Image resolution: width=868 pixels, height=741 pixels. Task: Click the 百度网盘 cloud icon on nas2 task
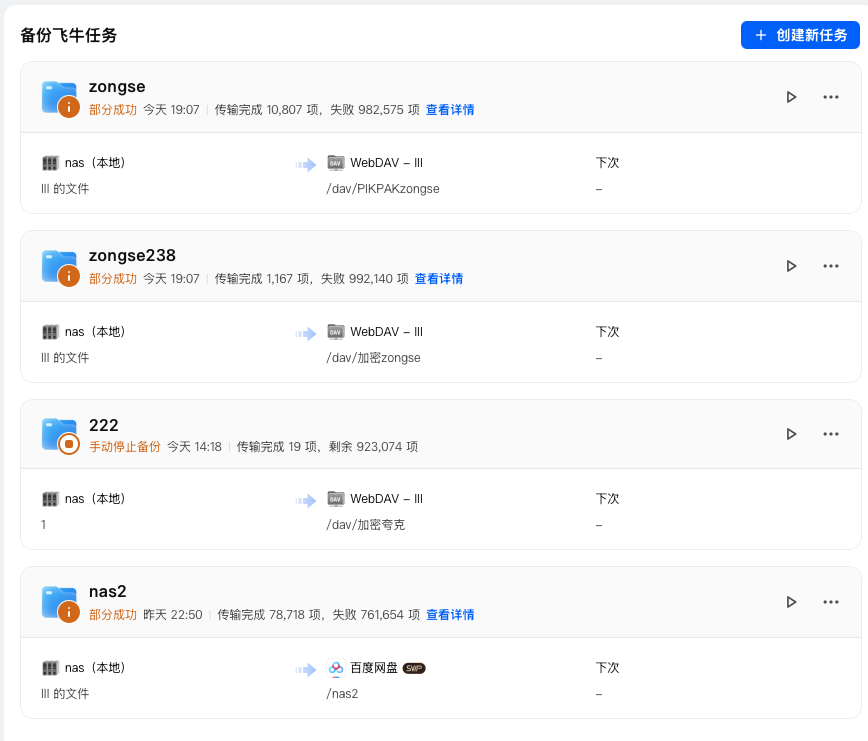pos(334,667)
